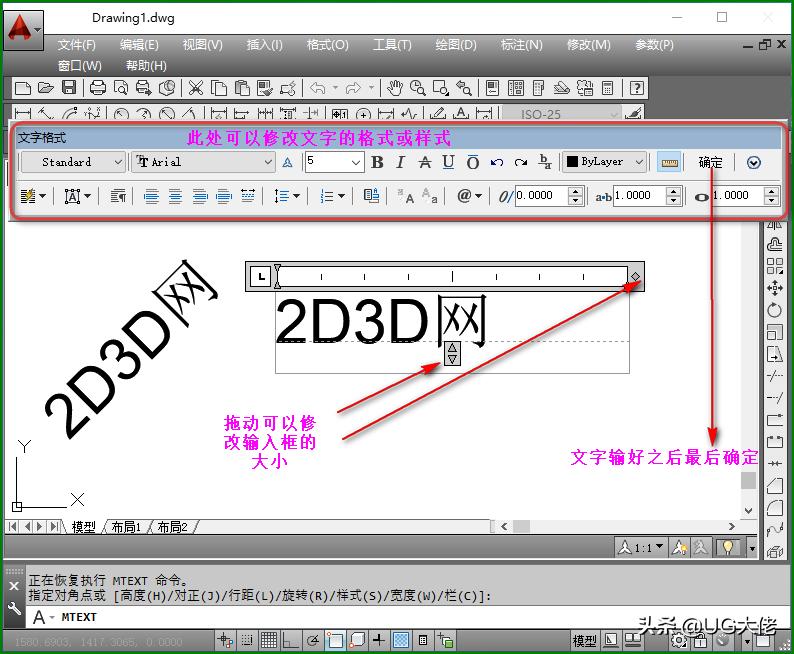Click the tab-type L button on the ruler
The image size is (794, 654).
pos(261,277)
